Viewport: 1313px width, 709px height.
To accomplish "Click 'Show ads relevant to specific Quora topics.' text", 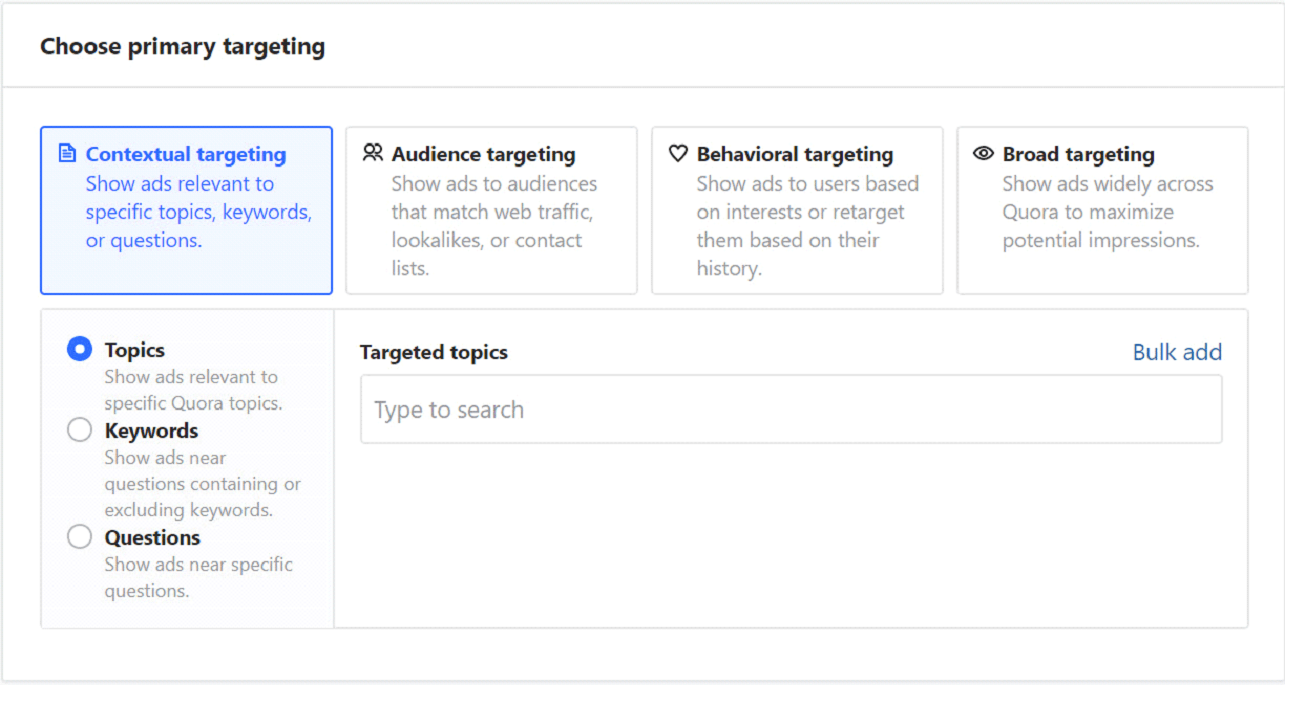I will 193,390.
